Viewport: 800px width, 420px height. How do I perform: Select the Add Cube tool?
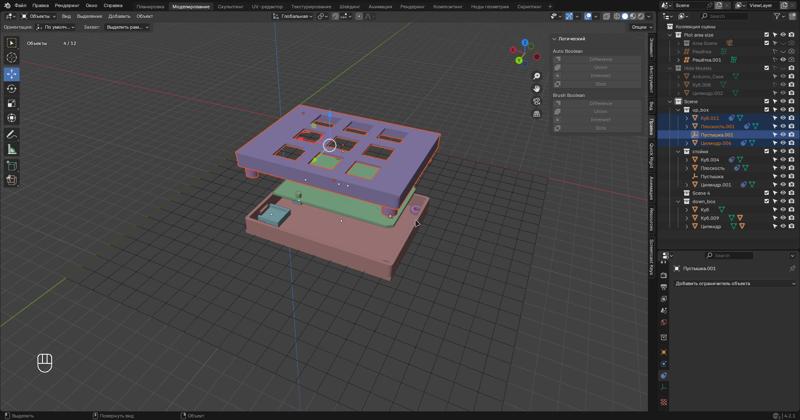12,166
